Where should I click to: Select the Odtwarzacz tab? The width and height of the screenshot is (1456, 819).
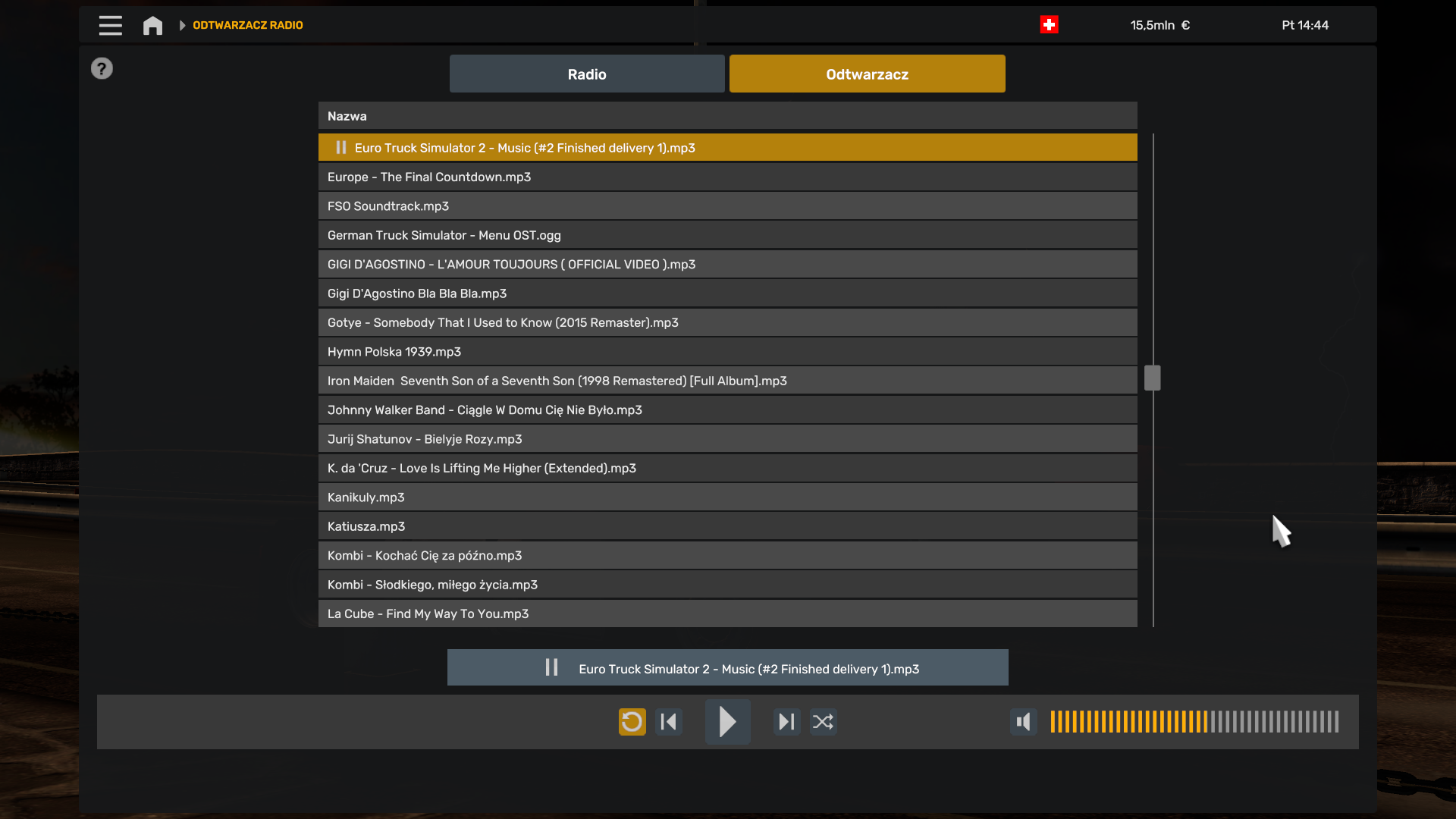pos(867,74)
